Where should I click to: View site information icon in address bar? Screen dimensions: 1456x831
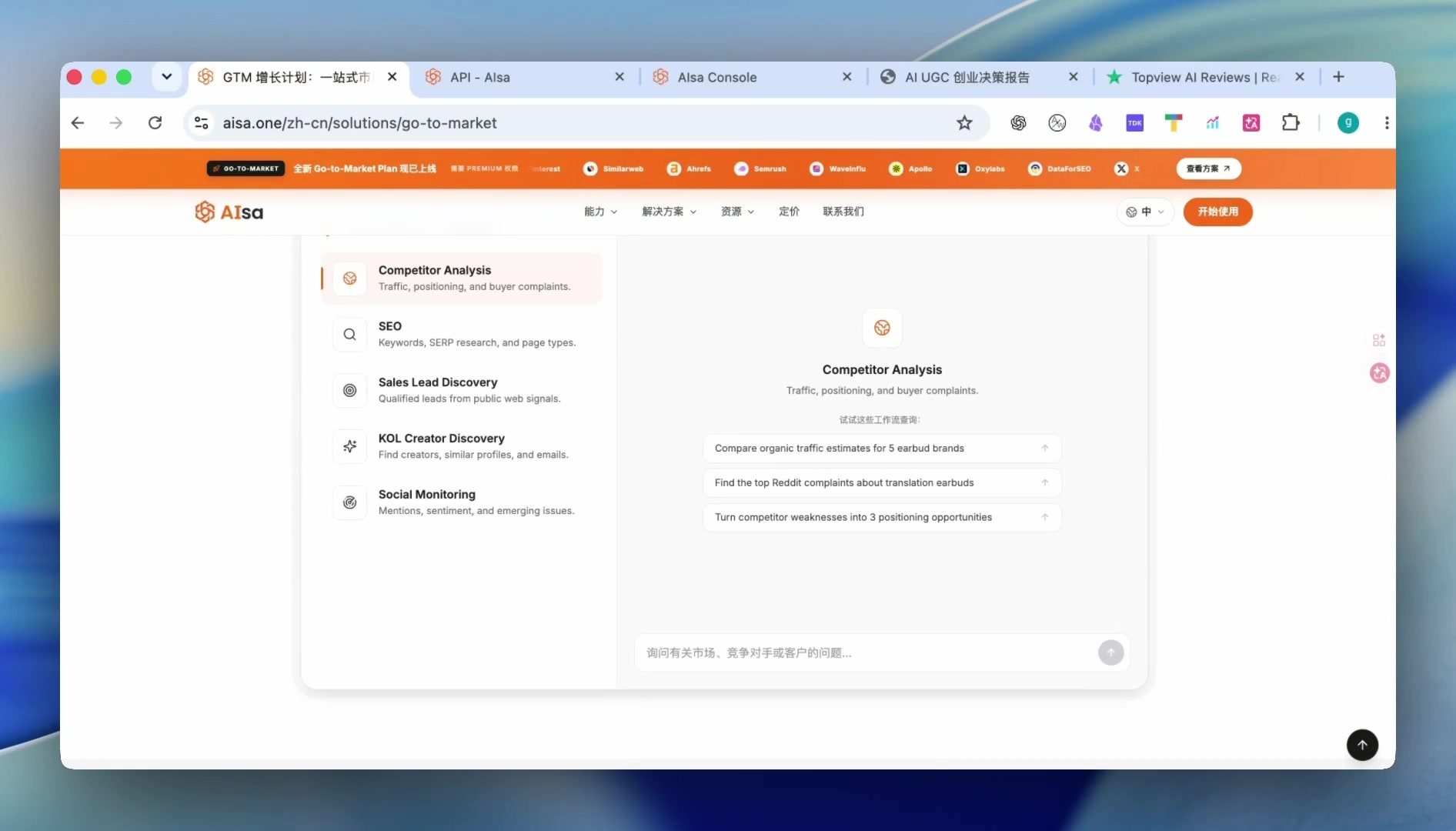pyautogui.click(x=202, y=123)
